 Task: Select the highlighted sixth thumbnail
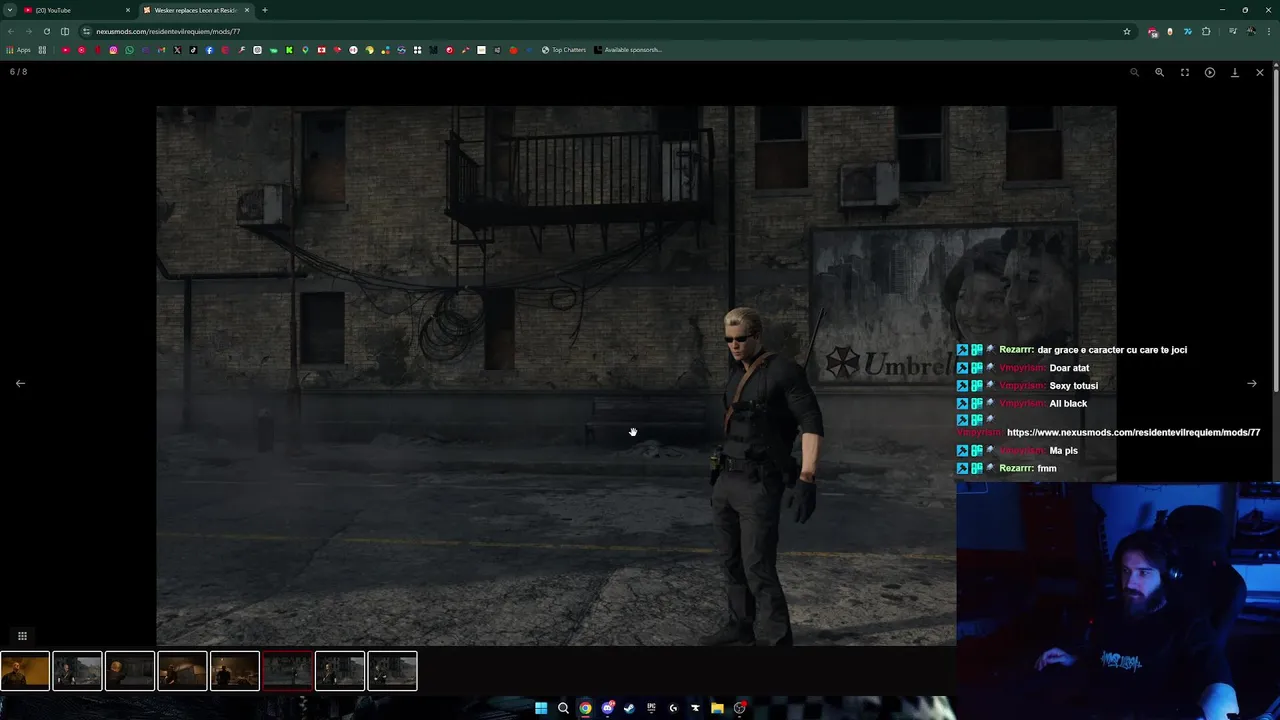287,671
